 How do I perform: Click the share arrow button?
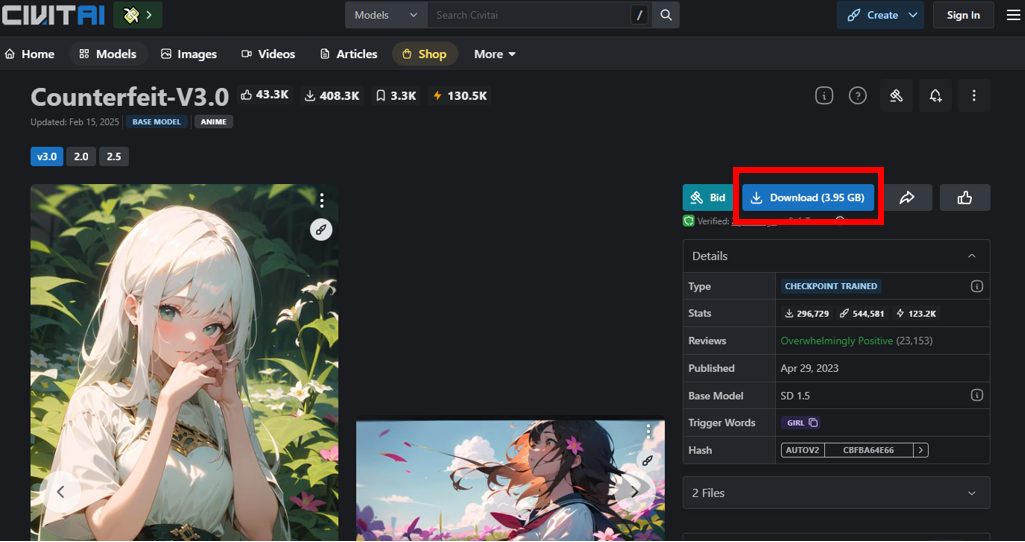(907, 197)
